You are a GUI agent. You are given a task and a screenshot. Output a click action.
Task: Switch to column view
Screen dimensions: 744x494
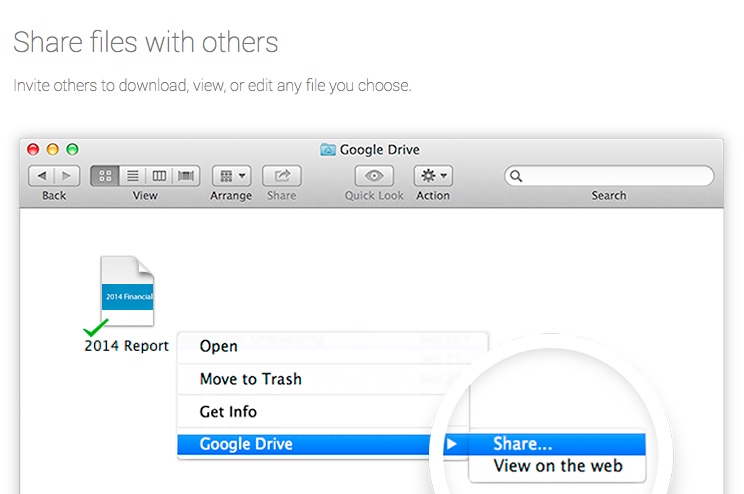pos(159,176)
